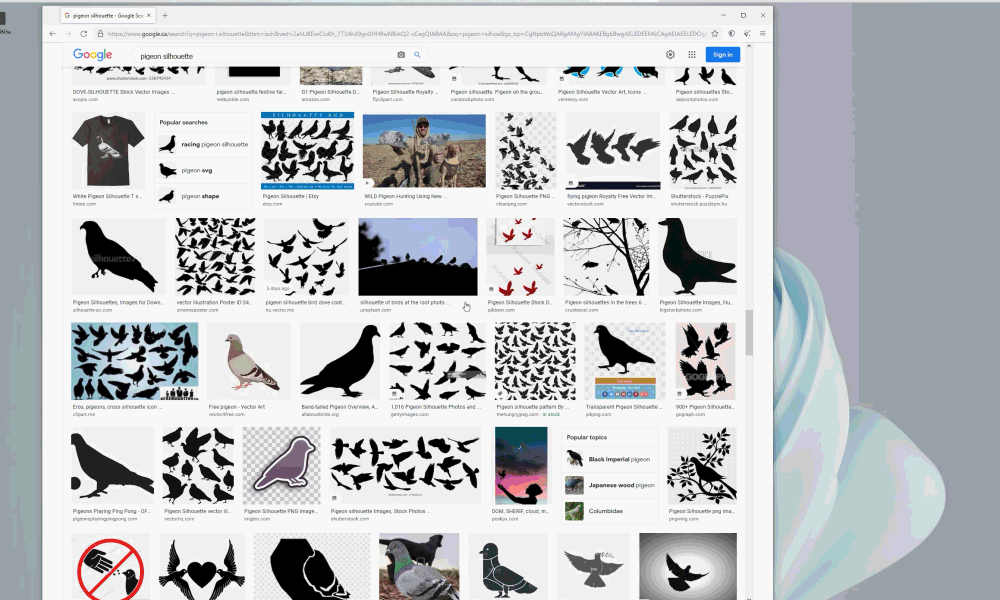Open the thehungryjpeg pigeon pattern image
1000x600 pixels.
tap(535, 362)
